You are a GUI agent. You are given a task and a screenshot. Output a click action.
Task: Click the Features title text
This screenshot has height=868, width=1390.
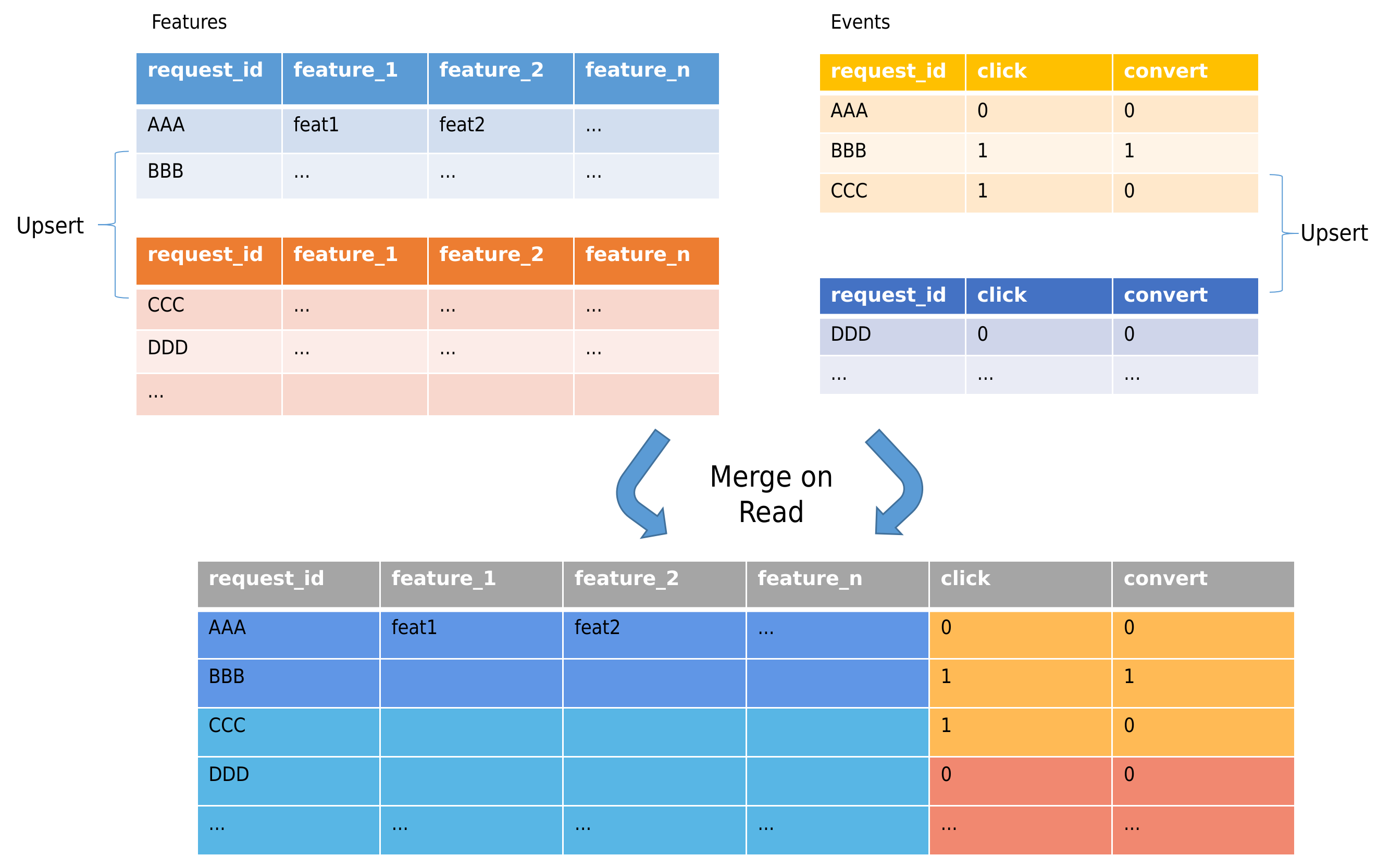coord(189,22)
